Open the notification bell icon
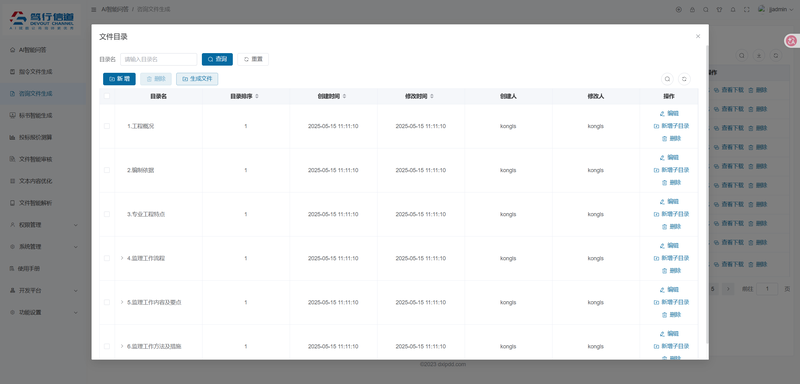 [733, 9]
